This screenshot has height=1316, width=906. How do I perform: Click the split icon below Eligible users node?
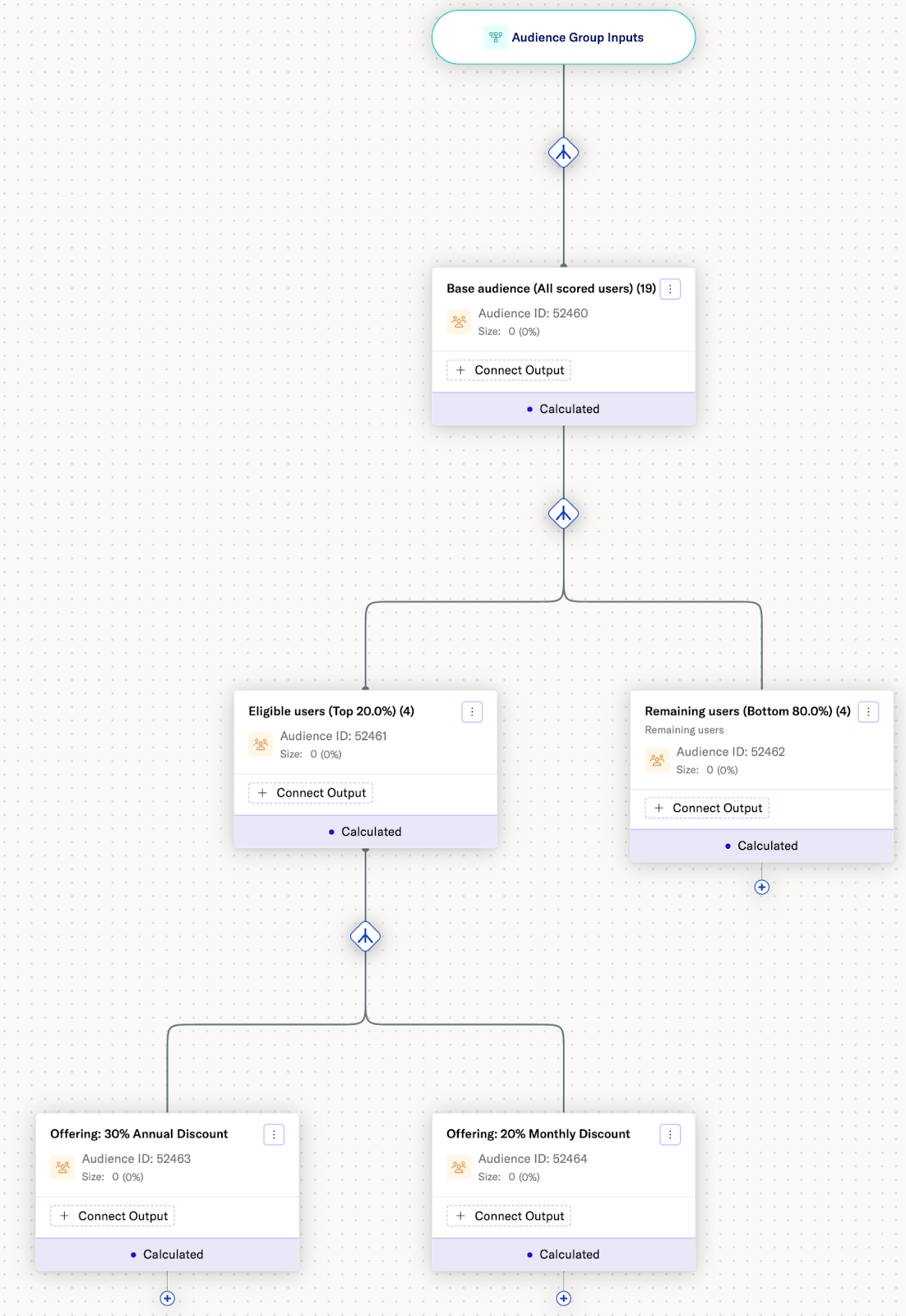click(x=365, y=937)
